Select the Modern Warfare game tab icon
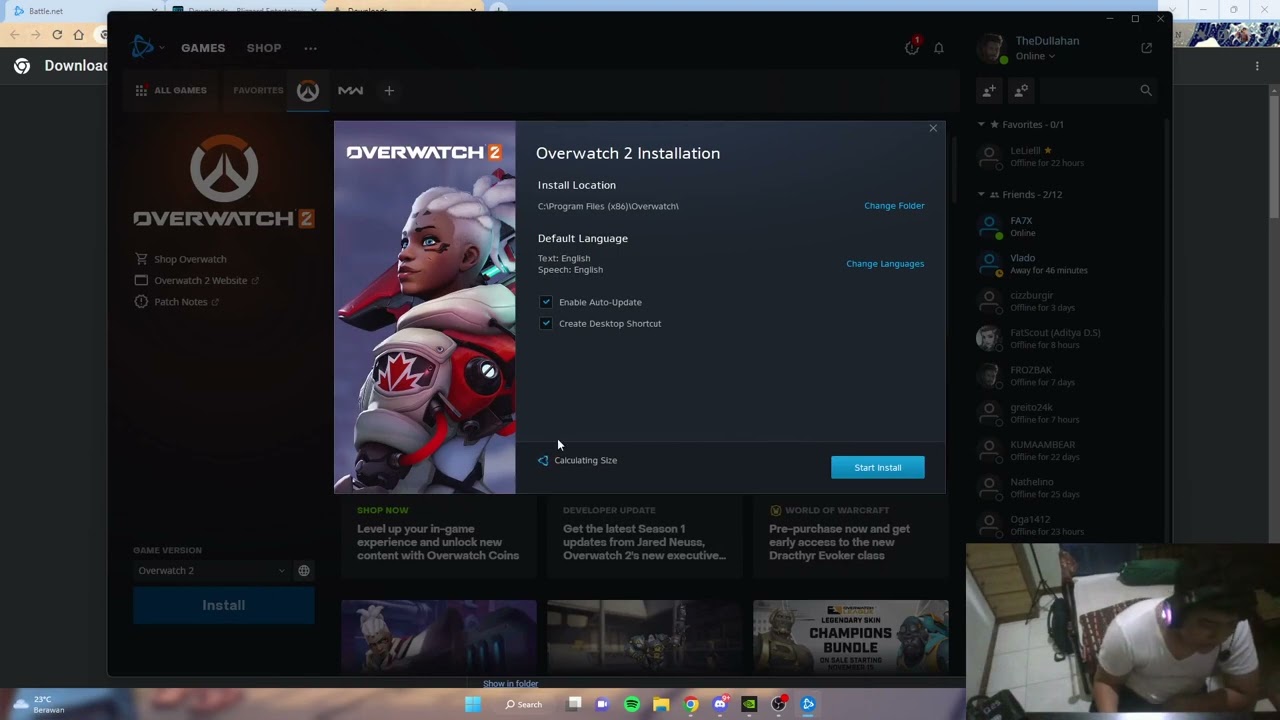This screenshot has height=720, width=1280. pos(350,90)
